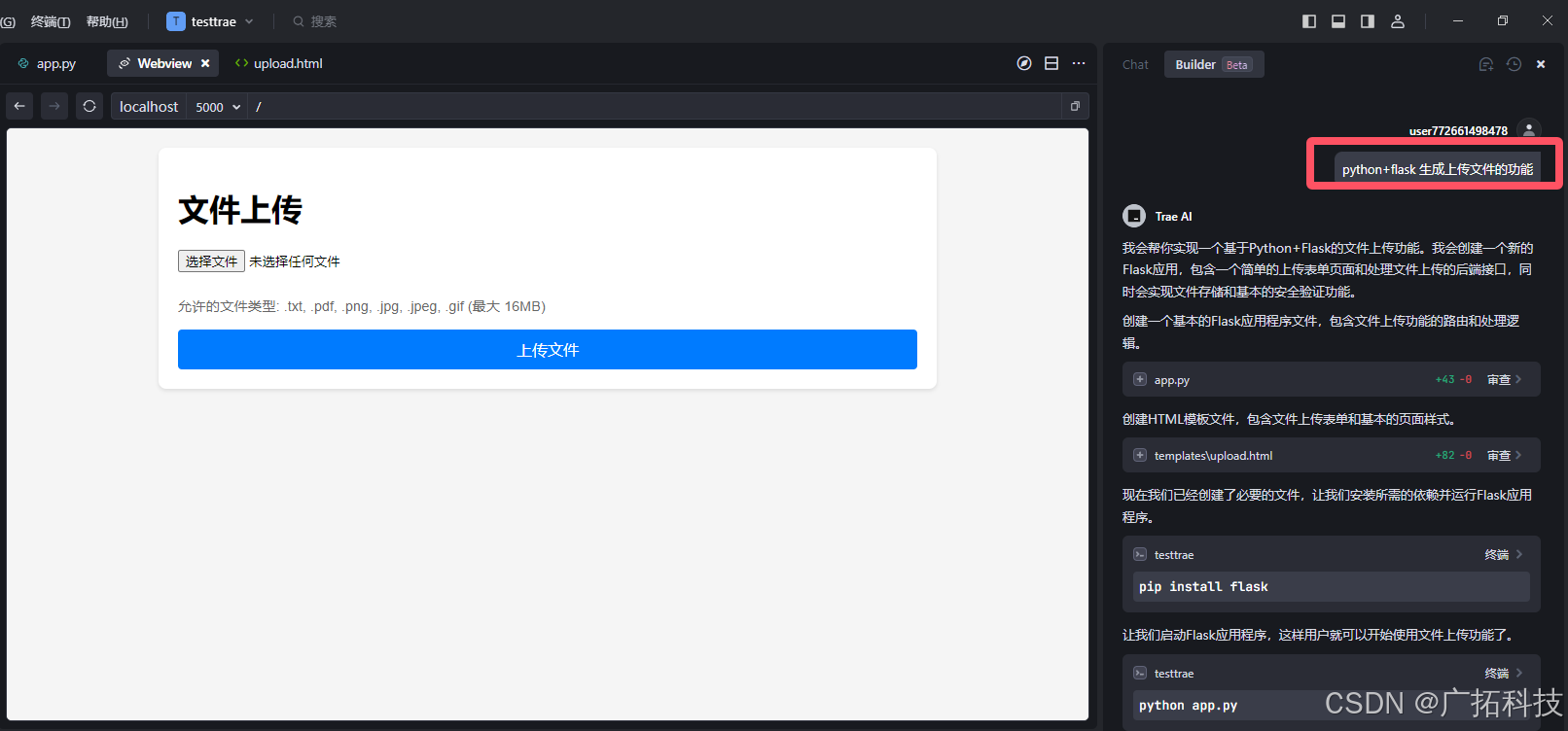The height and width of the screenshot is (731, 1568).
Task: Click localhost host label in address bar
Action: pos(149,107)
